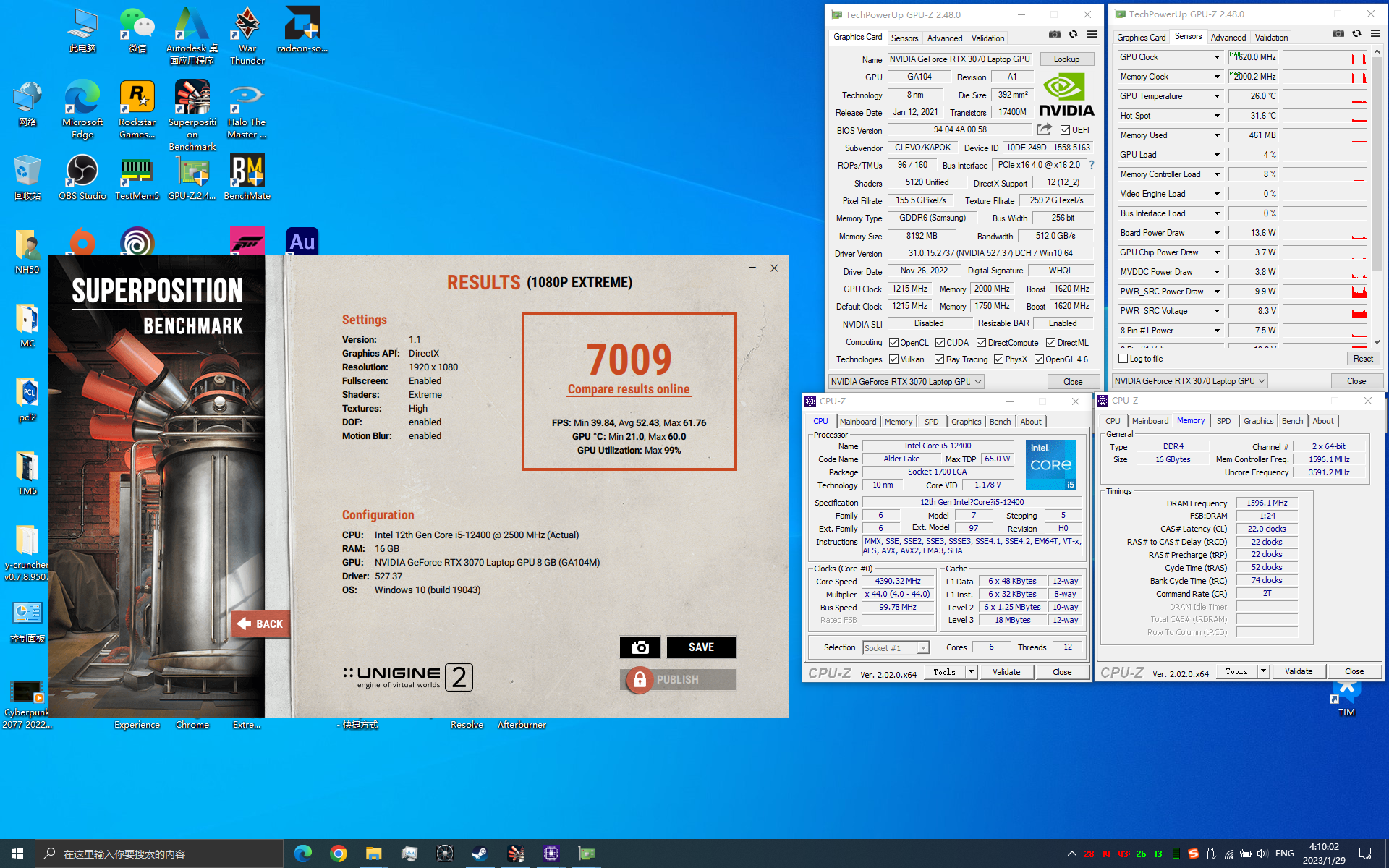Open Rockstar Games launcher shortcut
The width and height of the screenshot is (1389, 868).
(137, 110)
